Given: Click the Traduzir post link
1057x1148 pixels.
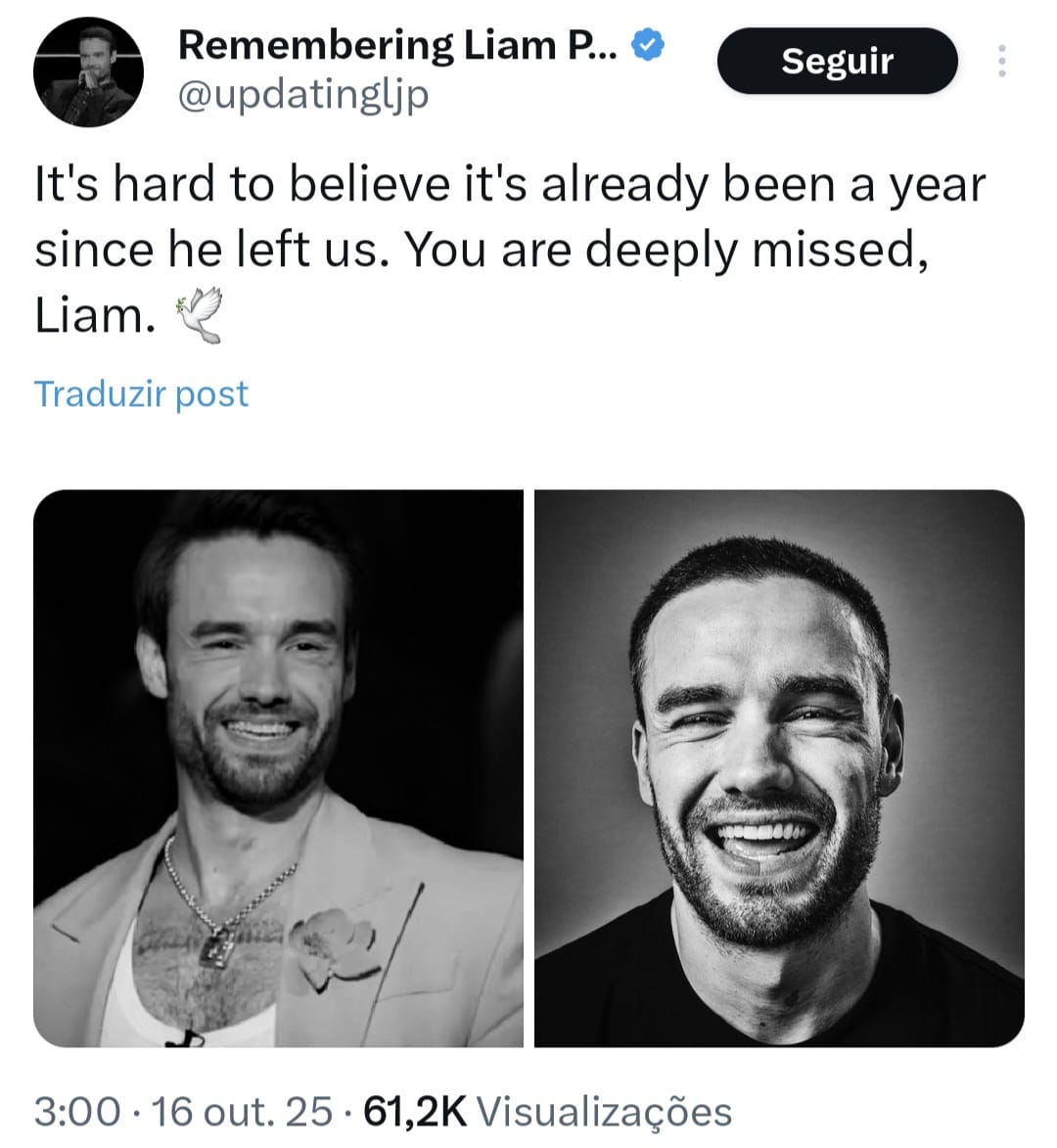Looking at the screenshot, I should click(141, 393).
